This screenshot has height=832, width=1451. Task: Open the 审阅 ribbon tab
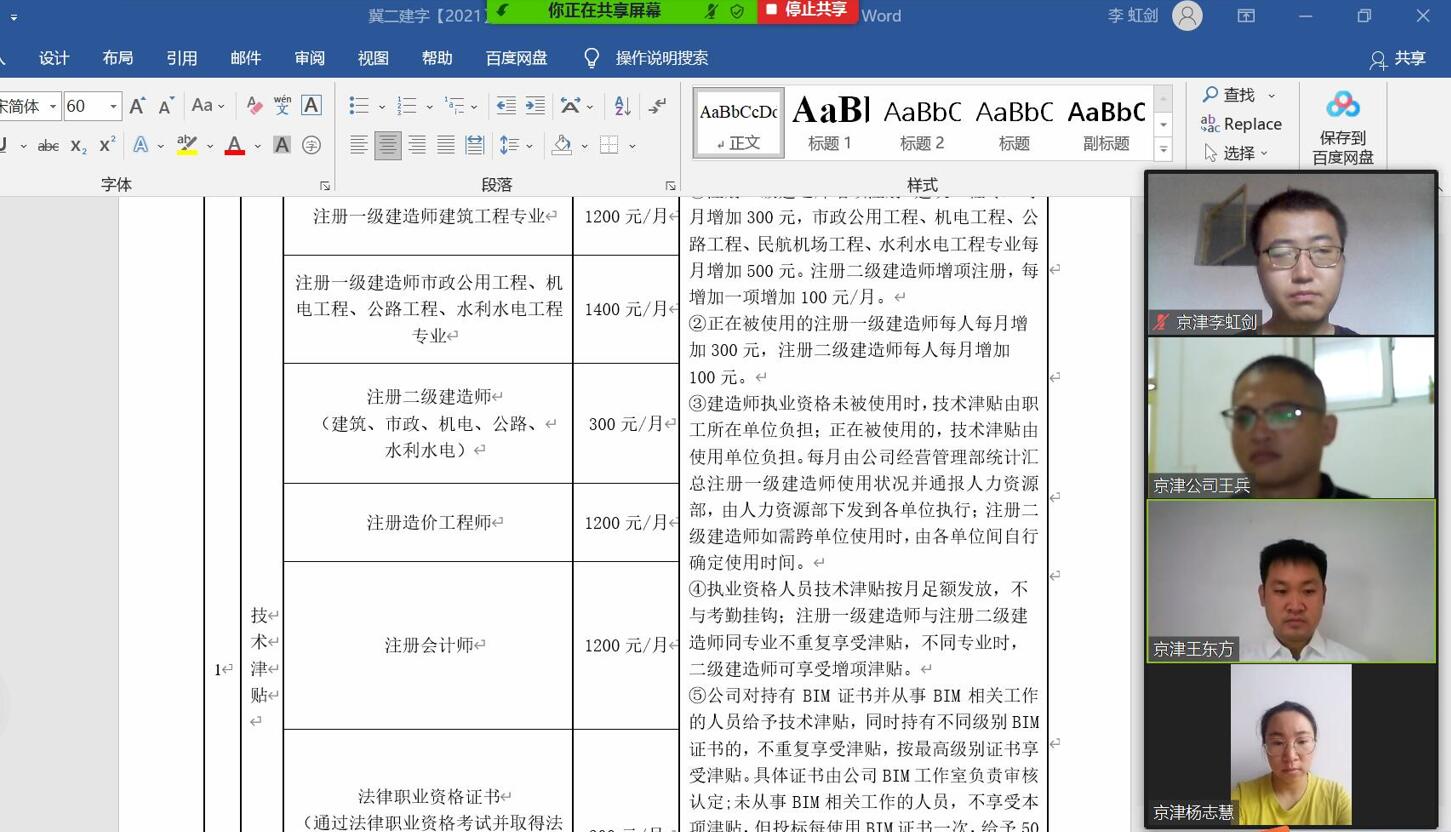(x=309, y=58)
